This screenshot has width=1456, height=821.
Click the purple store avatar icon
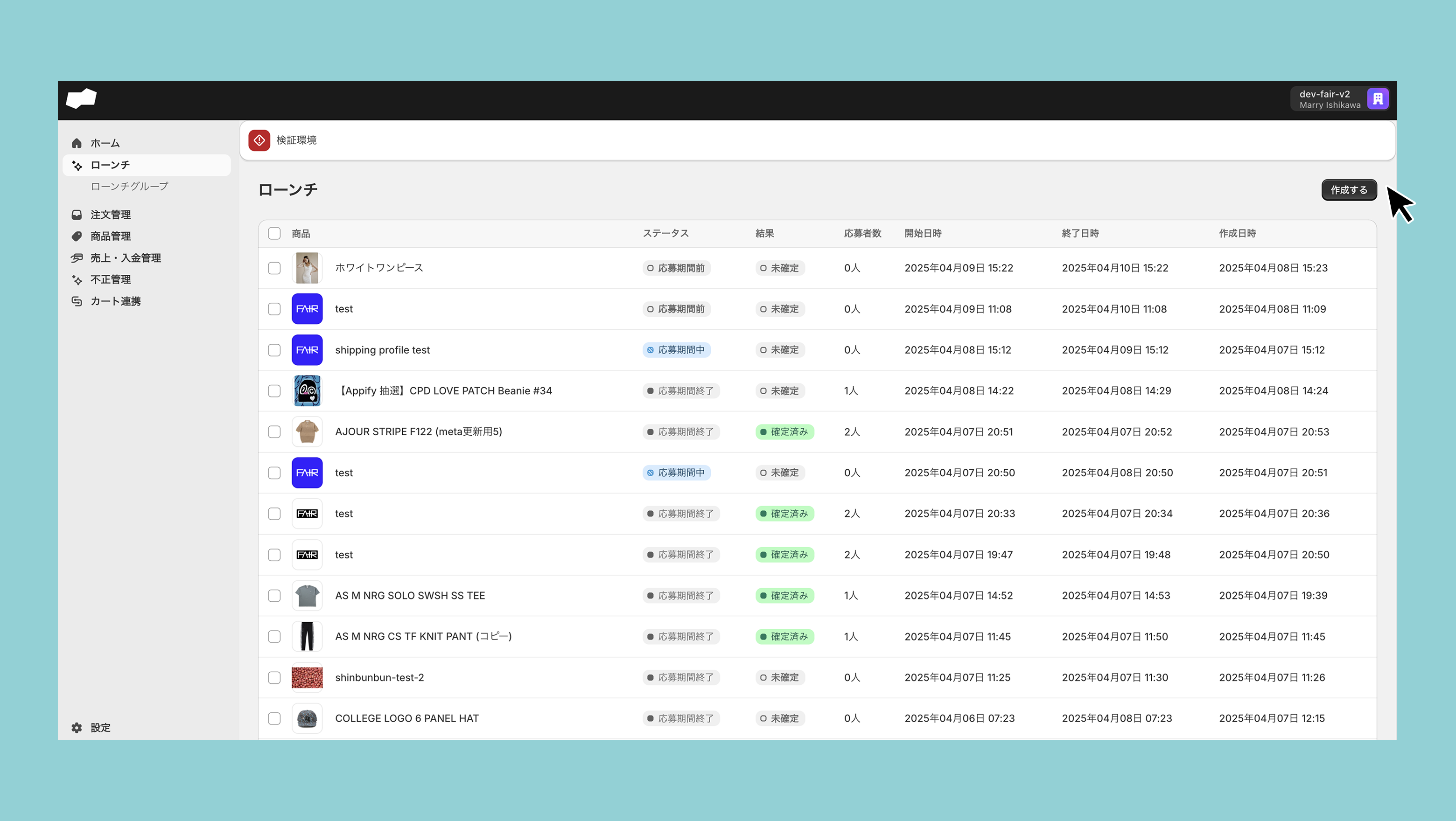pyautogui.click(x=1378, y=99)
